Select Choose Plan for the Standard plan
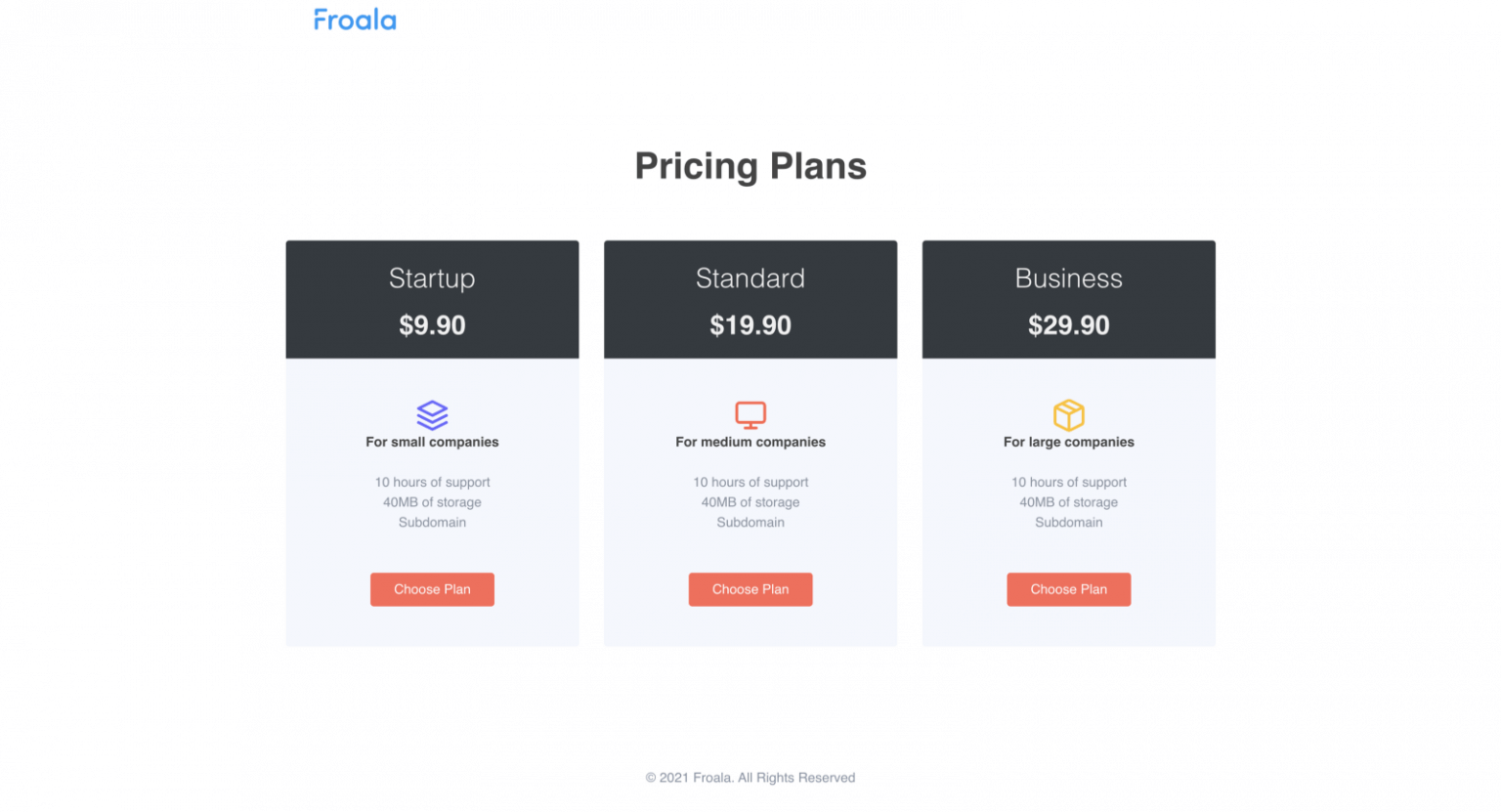This screenshot has height=812, width=1501. 750,589
